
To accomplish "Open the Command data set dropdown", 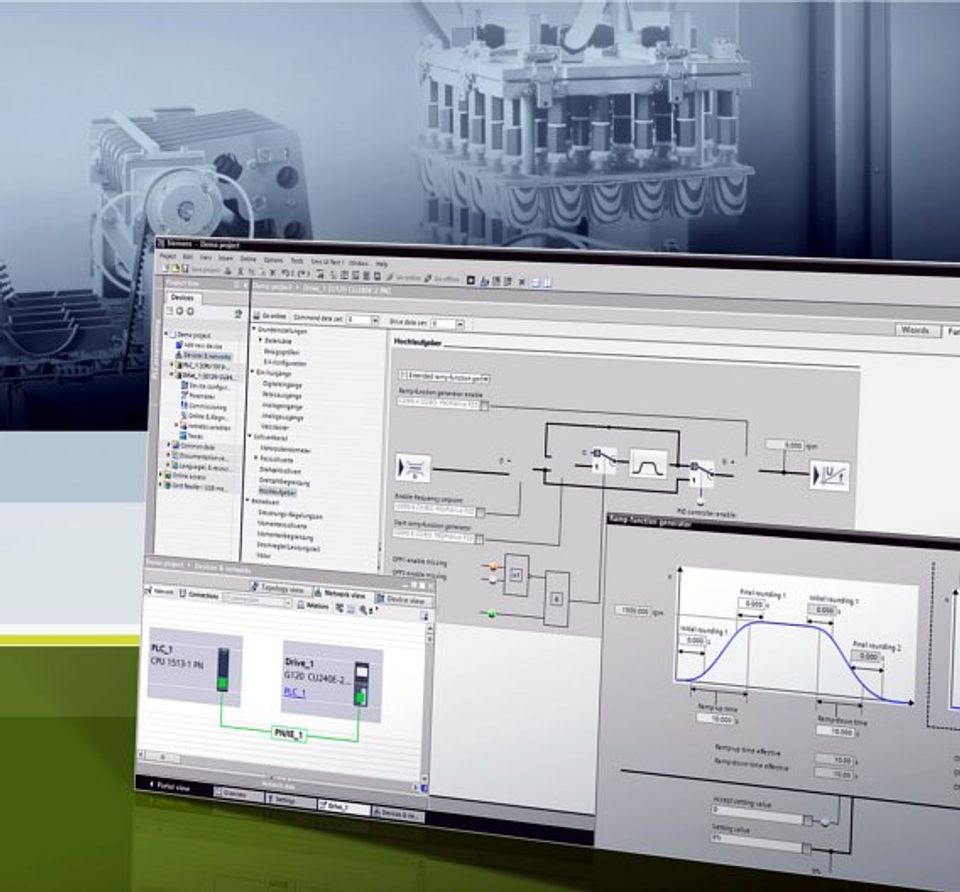I will 375,320.
